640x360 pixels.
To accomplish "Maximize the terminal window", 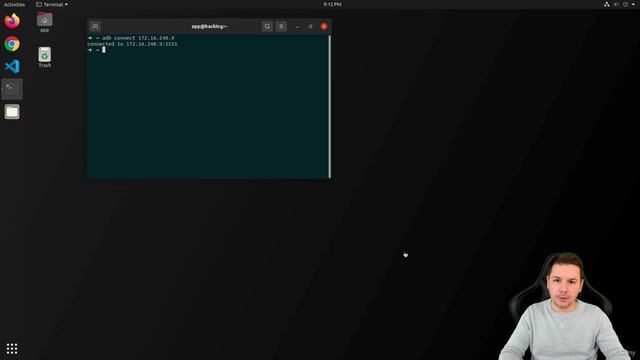I will point(311,27).
